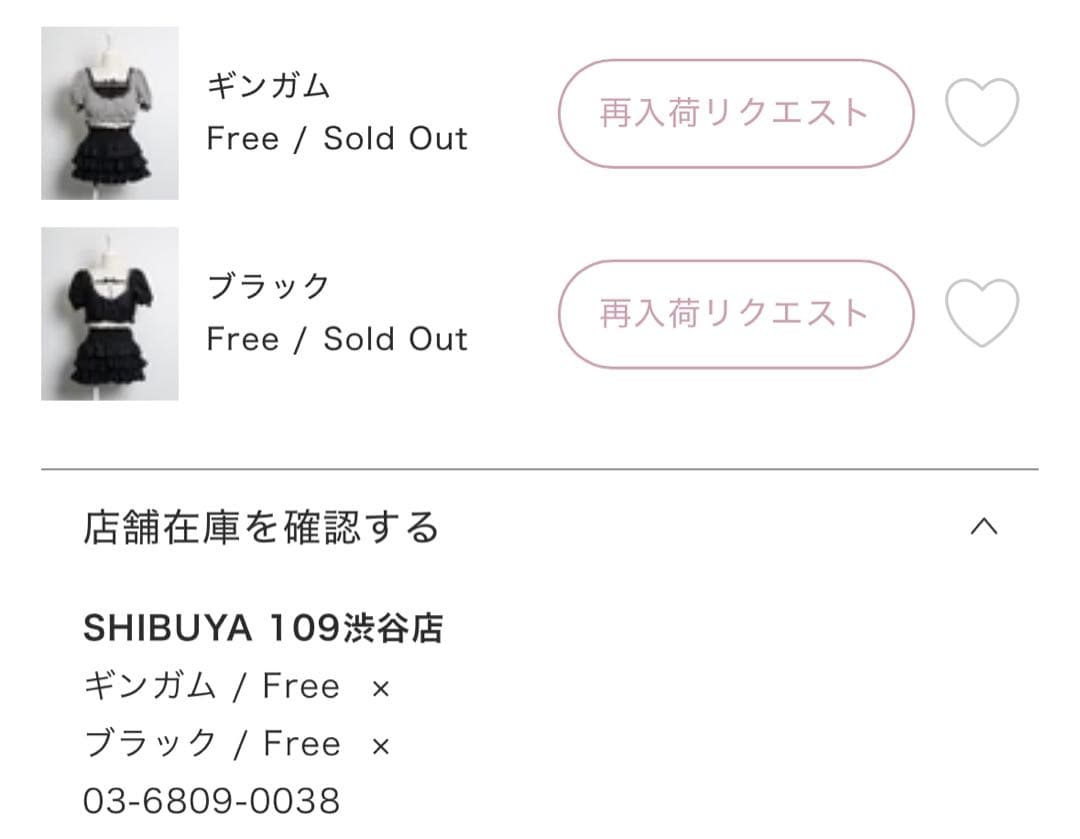Click 再入荷リクエスト for the ギンガム variant
This screenshot has width=1080, height=839.
point(735,113)
